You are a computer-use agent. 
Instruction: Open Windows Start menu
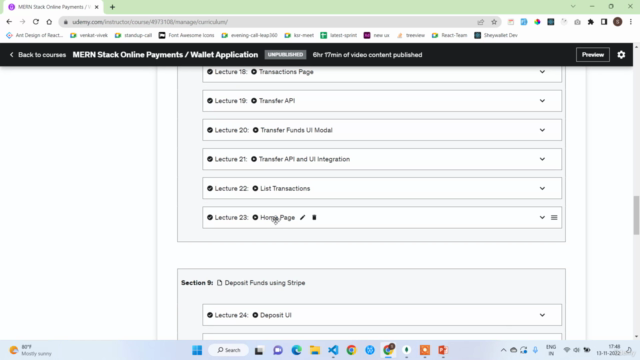point(197,350)
